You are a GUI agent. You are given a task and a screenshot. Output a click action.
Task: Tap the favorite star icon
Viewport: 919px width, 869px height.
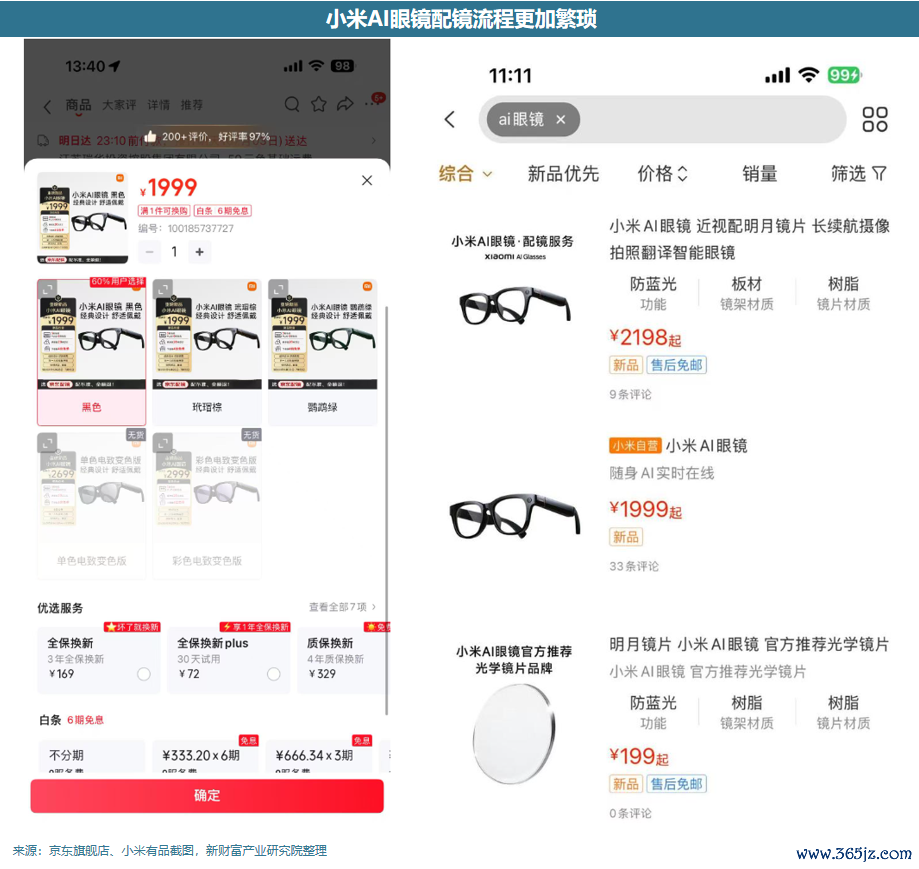pyautogui.click(x=318, y=104)
